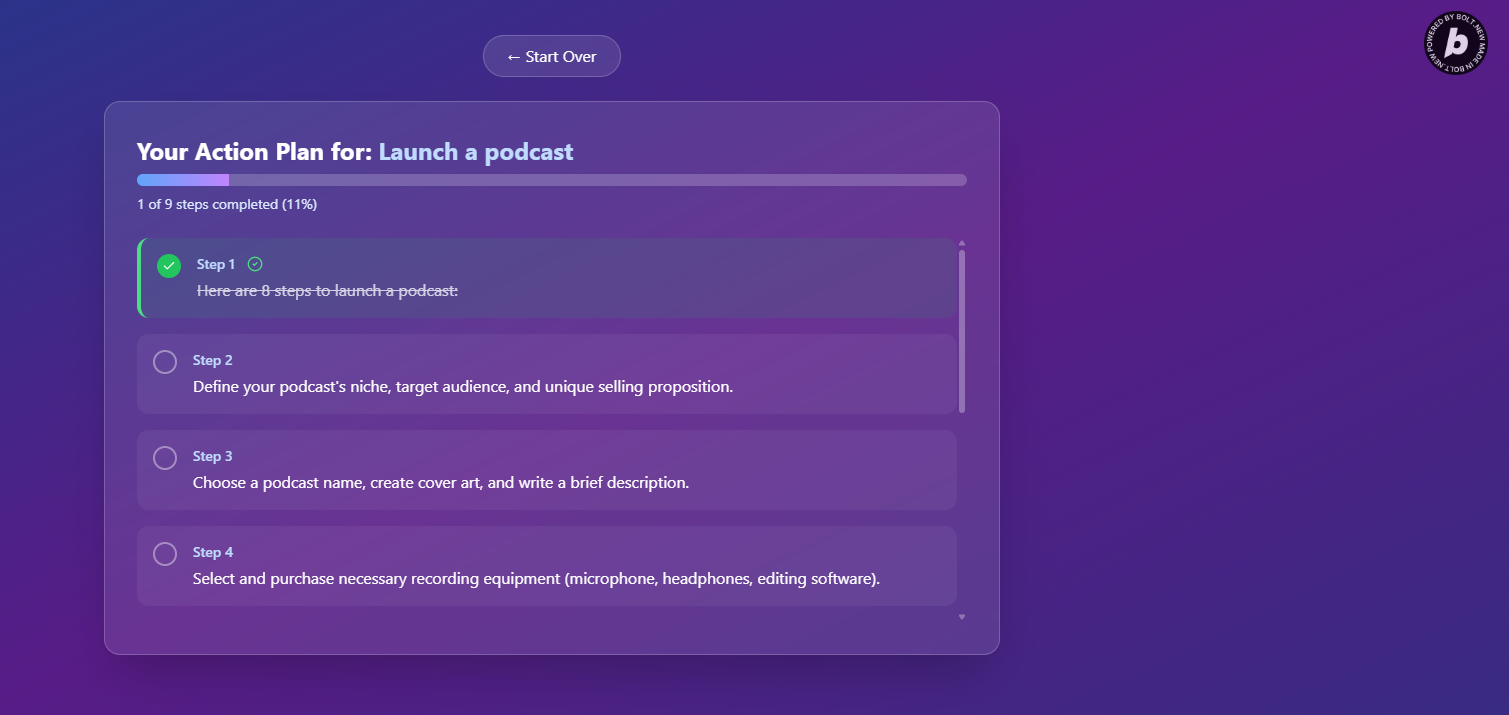Toggle the Step 3 completion circle

click(165, 457)
